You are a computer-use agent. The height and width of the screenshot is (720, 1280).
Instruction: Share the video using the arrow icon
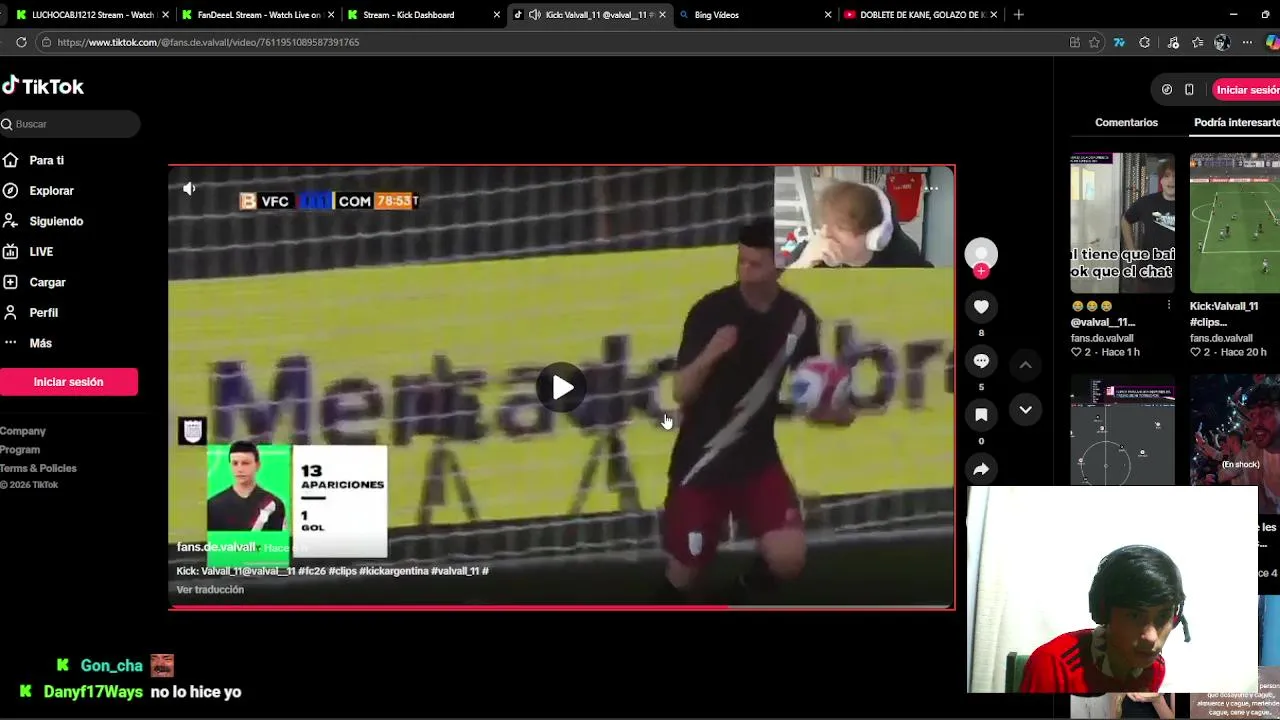[981, 469]
